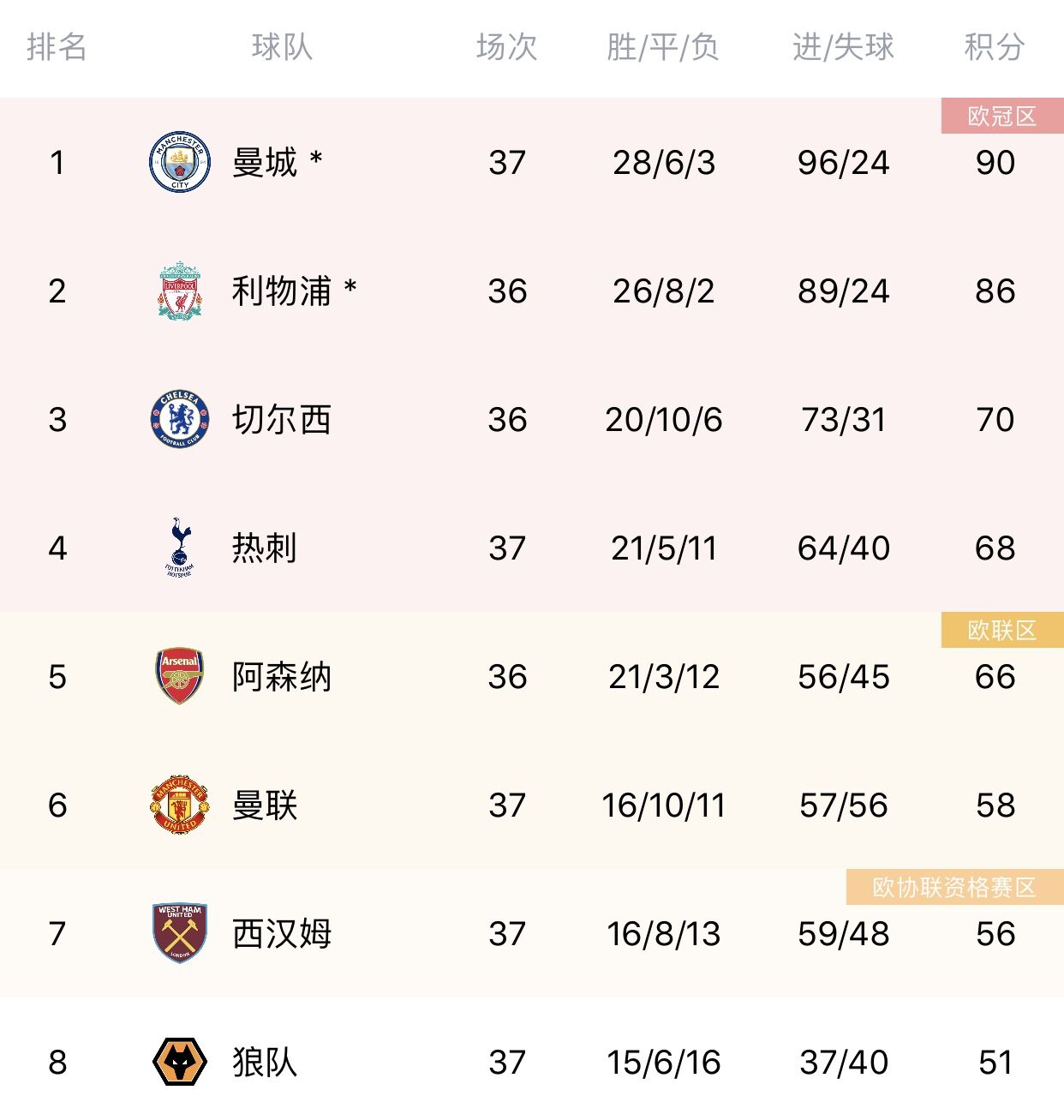Image resolution: width=1064 pixels, height=1120 pixels.
Task: Click the Arsenal cannon crest
Action: pyautogui.click(x=179, y=676)
